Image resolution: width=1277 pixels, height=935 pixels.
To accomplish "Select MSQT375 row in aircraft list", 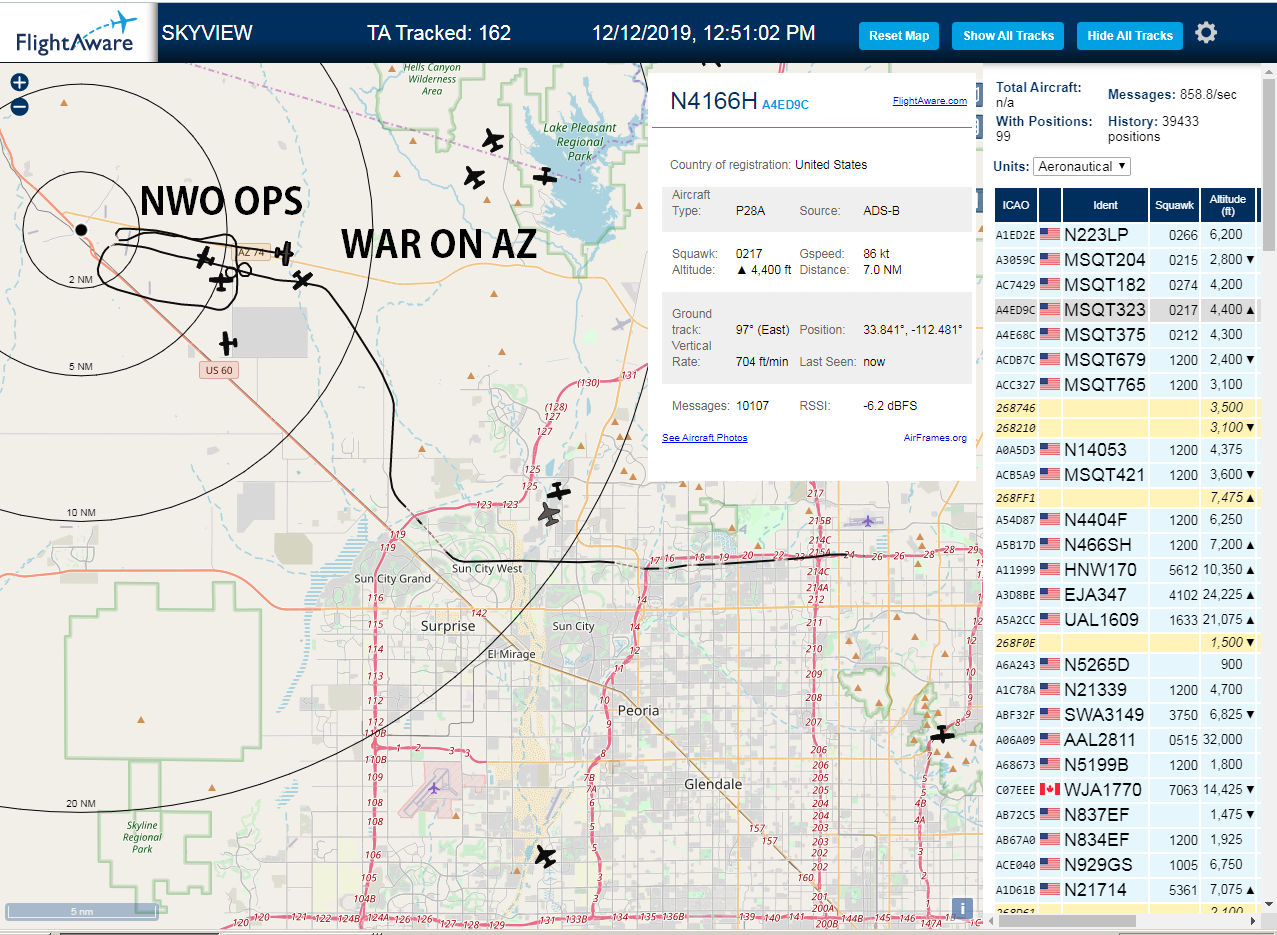I will [1127, 335].
